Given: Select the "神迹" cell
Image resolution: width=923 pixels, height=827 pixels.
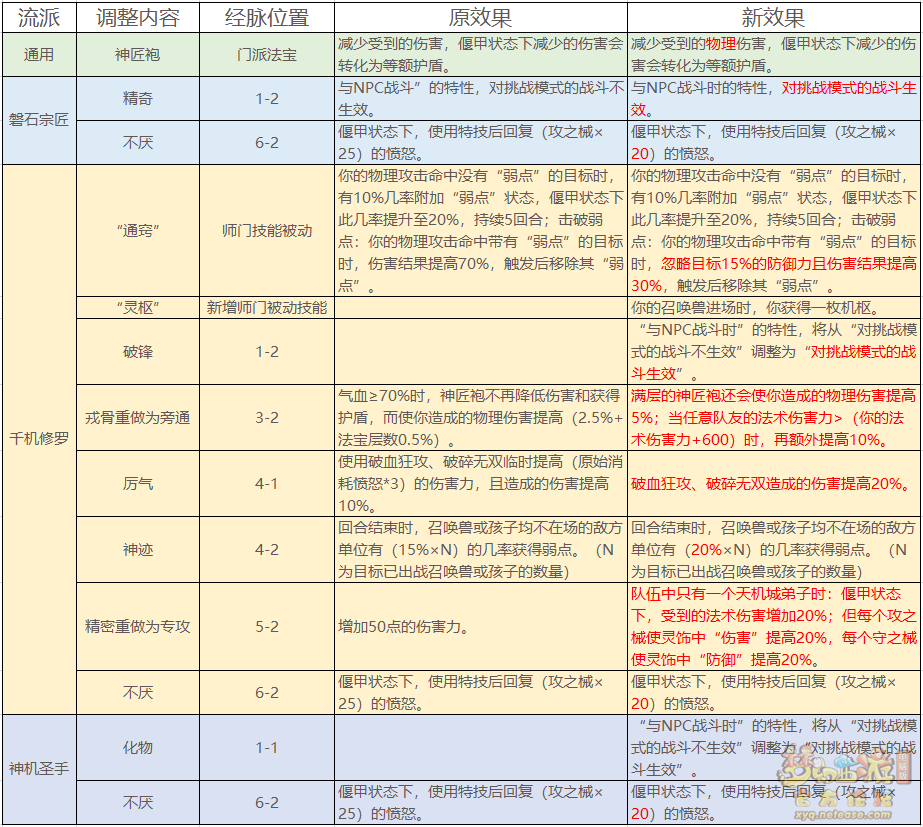Looking at the screenshot, I should [138, 549].
